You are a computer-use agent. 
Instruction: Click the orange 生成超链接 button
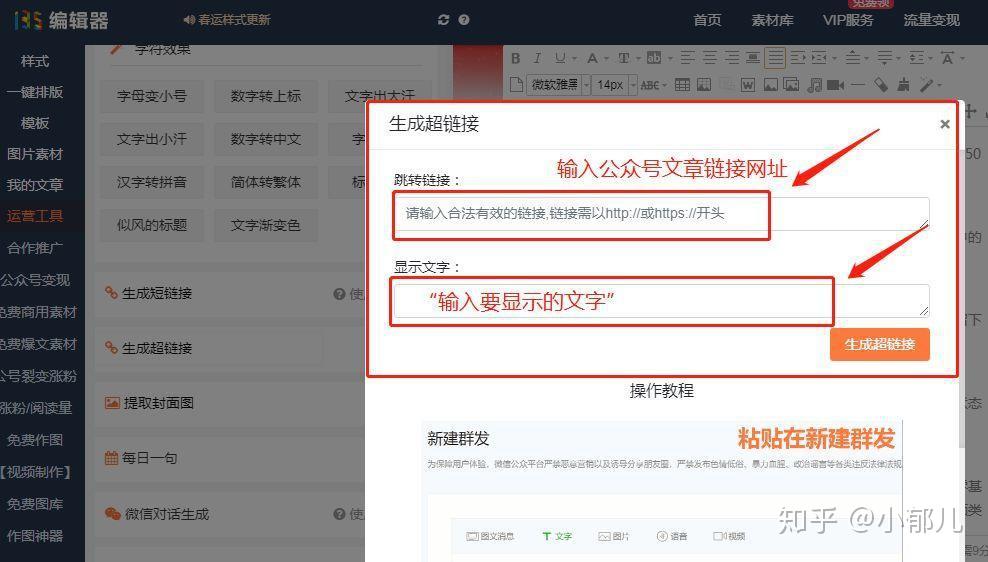point(880,345)
